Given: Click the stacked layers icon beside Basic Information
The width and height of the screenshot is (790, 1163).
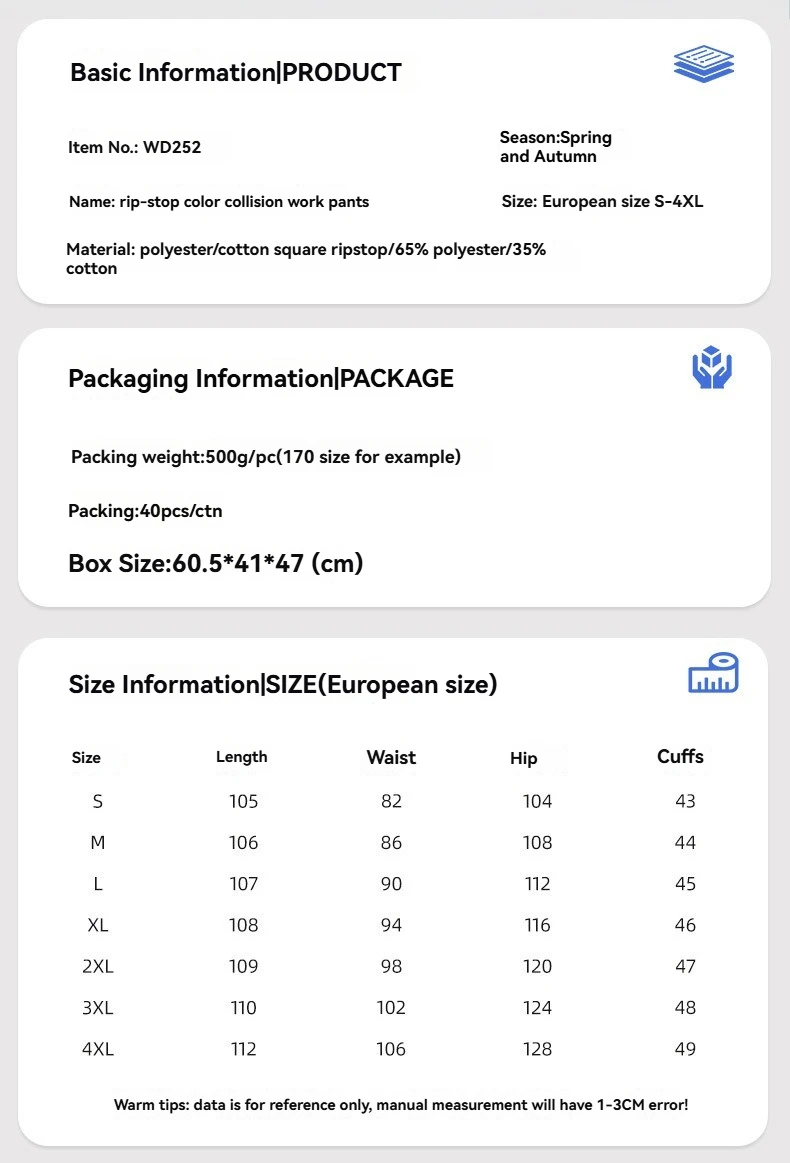Looking at the screenshot, I should [703, 63].
